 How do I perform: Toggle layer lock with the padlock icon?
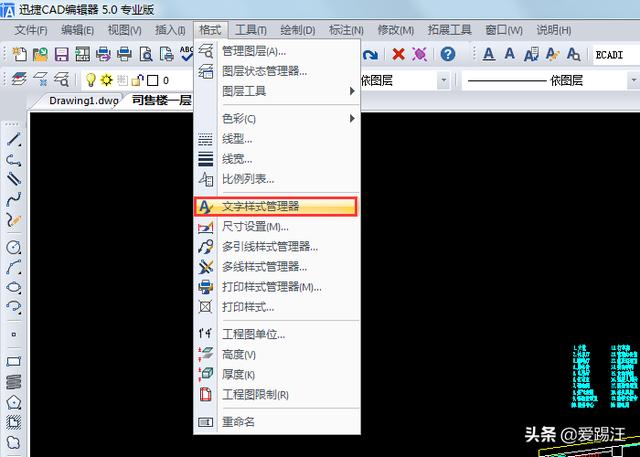(x=138, y=80)
